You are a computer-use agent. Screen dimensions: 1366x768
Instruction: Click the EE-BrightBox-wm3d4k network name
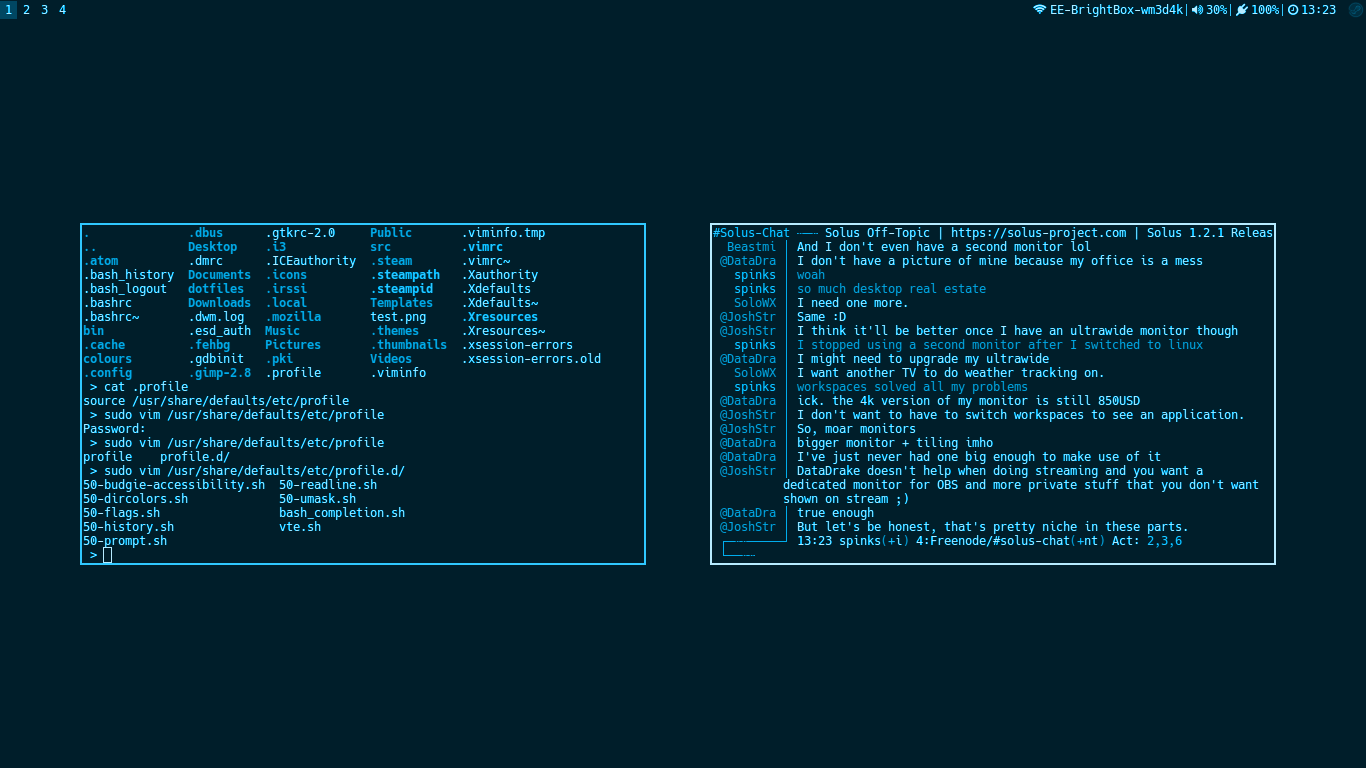pyautogui.click(x=1117, y=9)
